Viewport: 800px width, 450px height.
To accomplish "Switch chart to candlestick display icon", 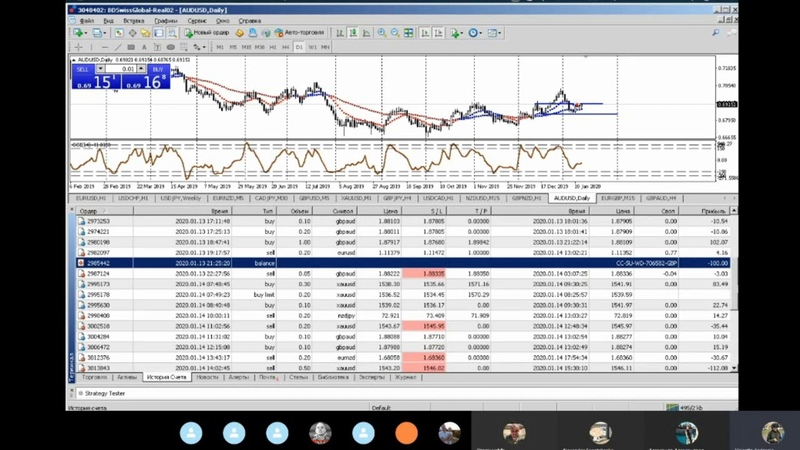I will tap(352, 33).
